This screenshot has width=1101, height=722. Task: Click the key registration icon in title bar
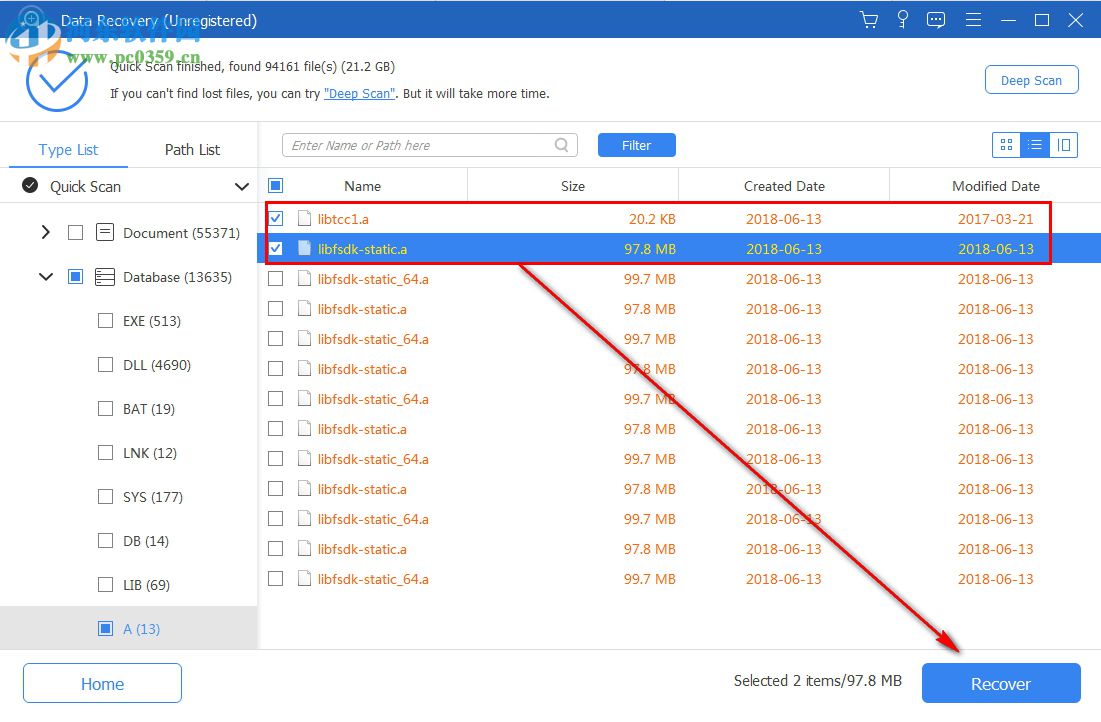click(902, 20)
